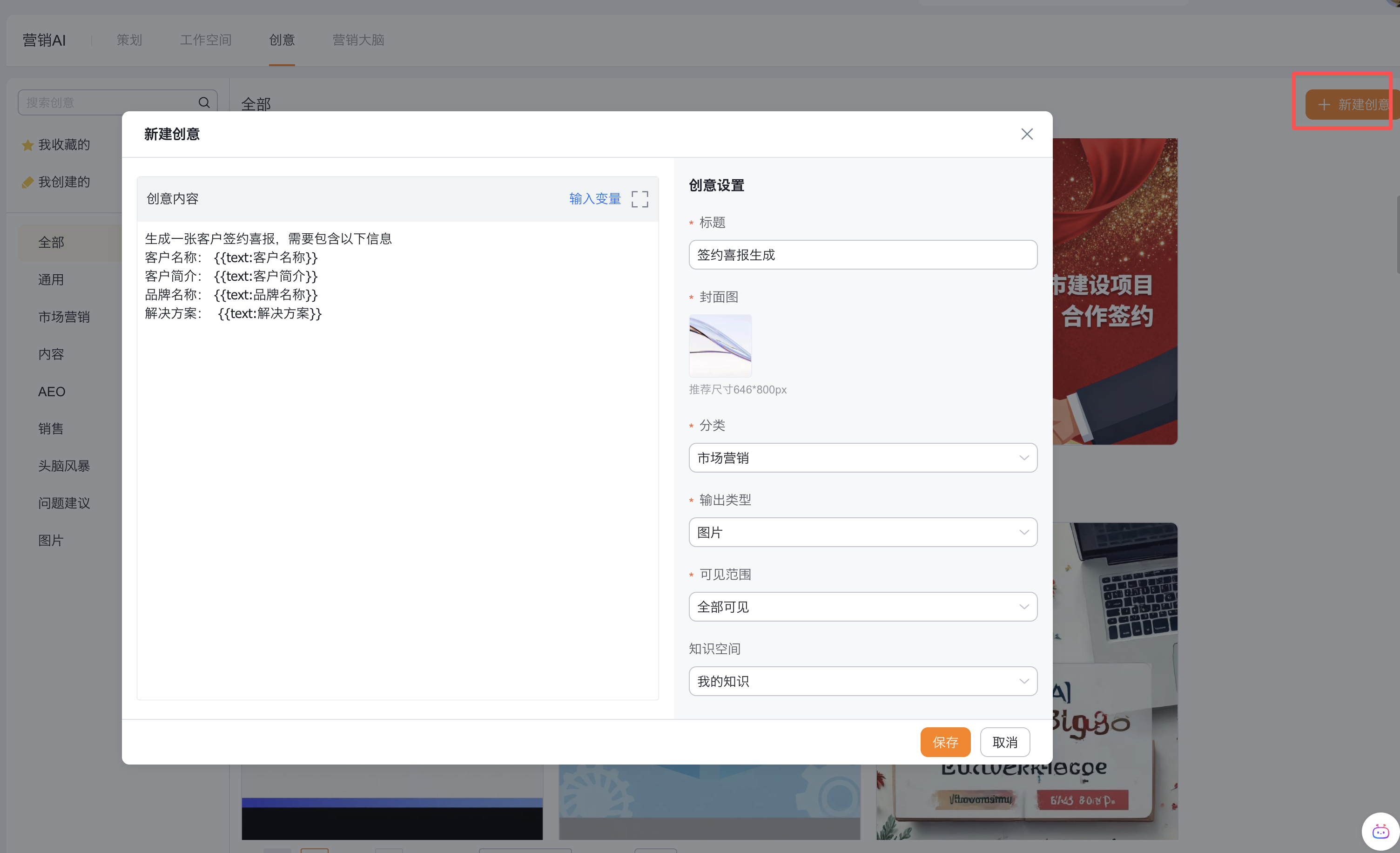Click the 封面图 cover thumbnail
The width and height of the screenshot is (1400, 853).
(720, 346)
